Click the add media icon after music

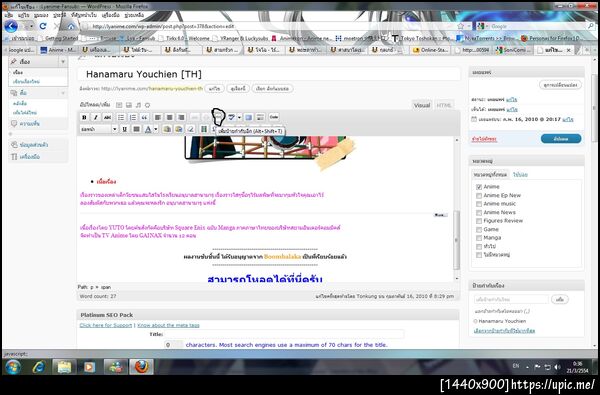tap(147, 105)
